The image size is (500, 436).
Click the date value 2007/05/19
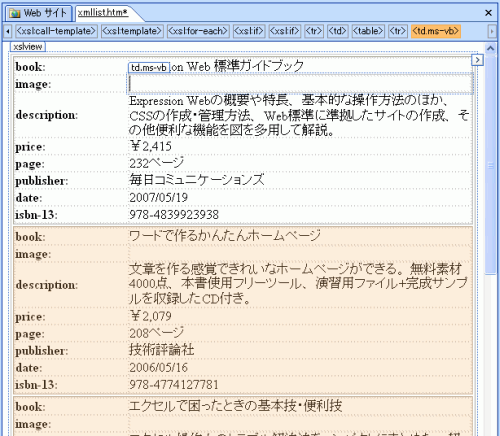point(158,198)
